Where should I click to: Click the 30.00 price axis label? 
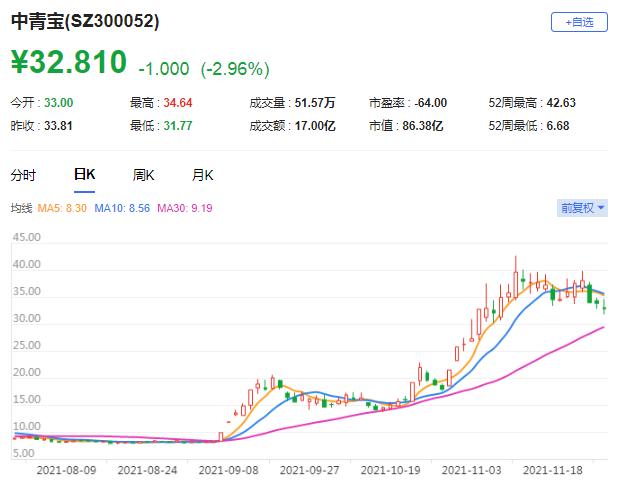coord(27,318)
